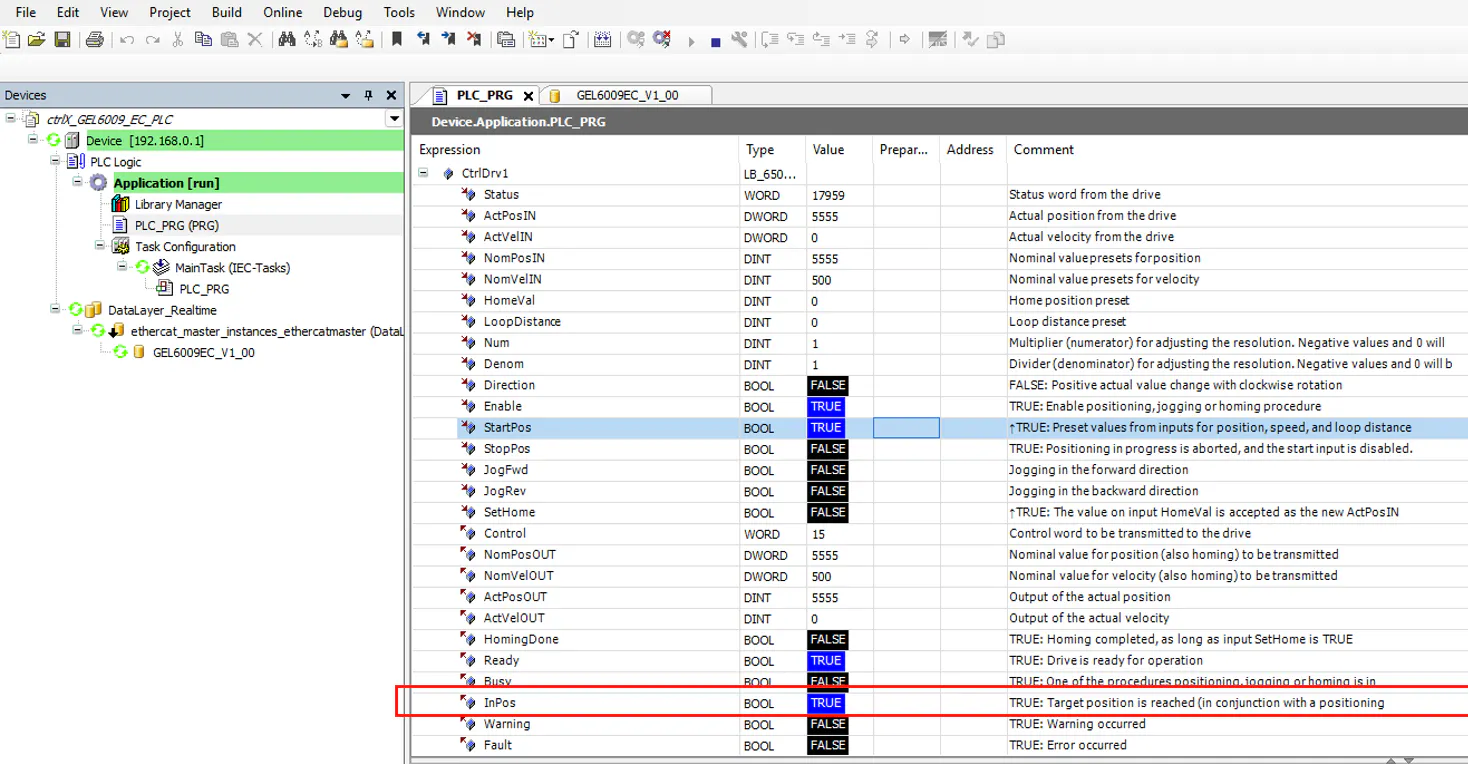Toggle the StopPos FALSE value cell

click(827, 449)
